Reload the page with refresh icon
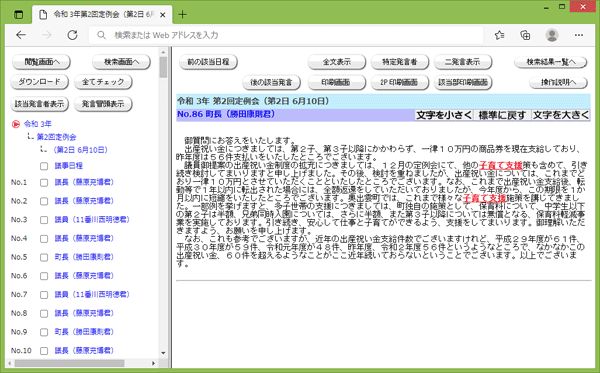Image resolution: width=600 pixels, height=373 pixels. click(x=72, y=35)
